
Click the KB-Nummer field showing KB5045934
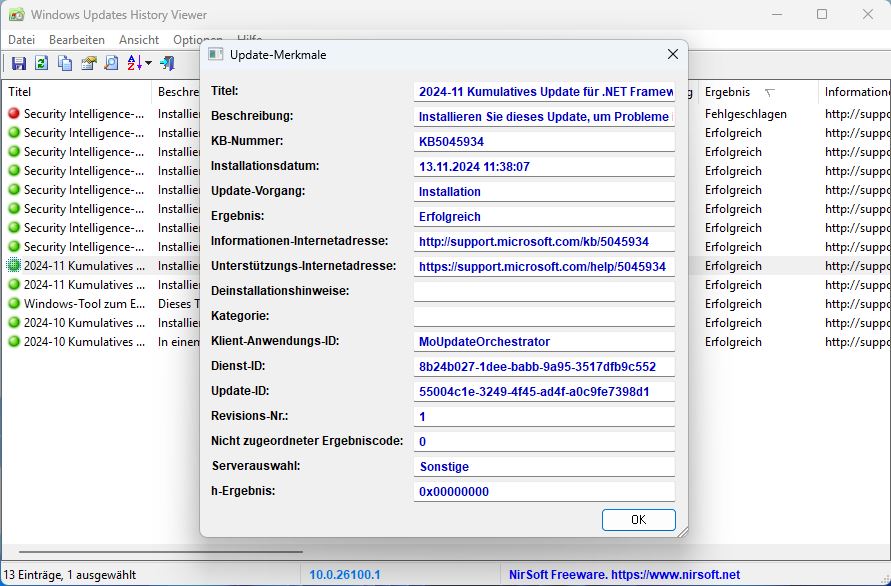(x=544, y=140)
